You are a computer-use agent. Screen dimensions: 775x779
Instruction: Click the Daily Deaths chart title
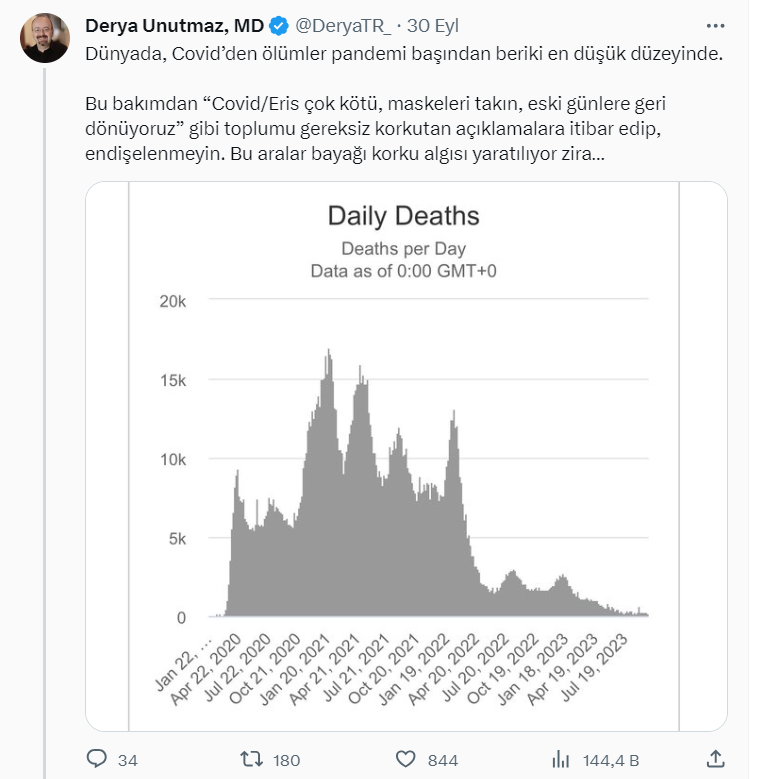point(403,216)
